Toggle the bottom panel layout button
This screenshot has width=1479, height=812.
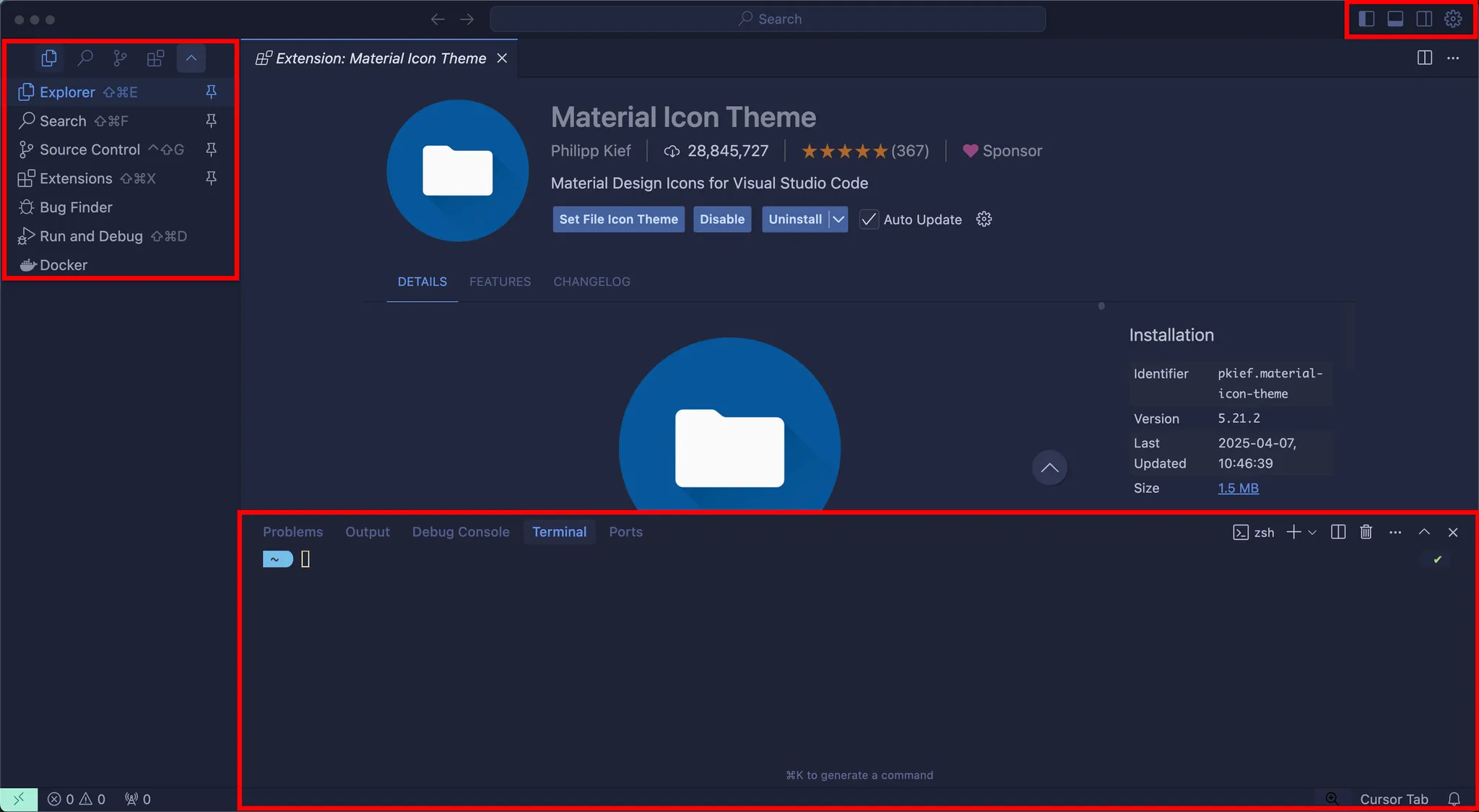(x=1395, y=19)
